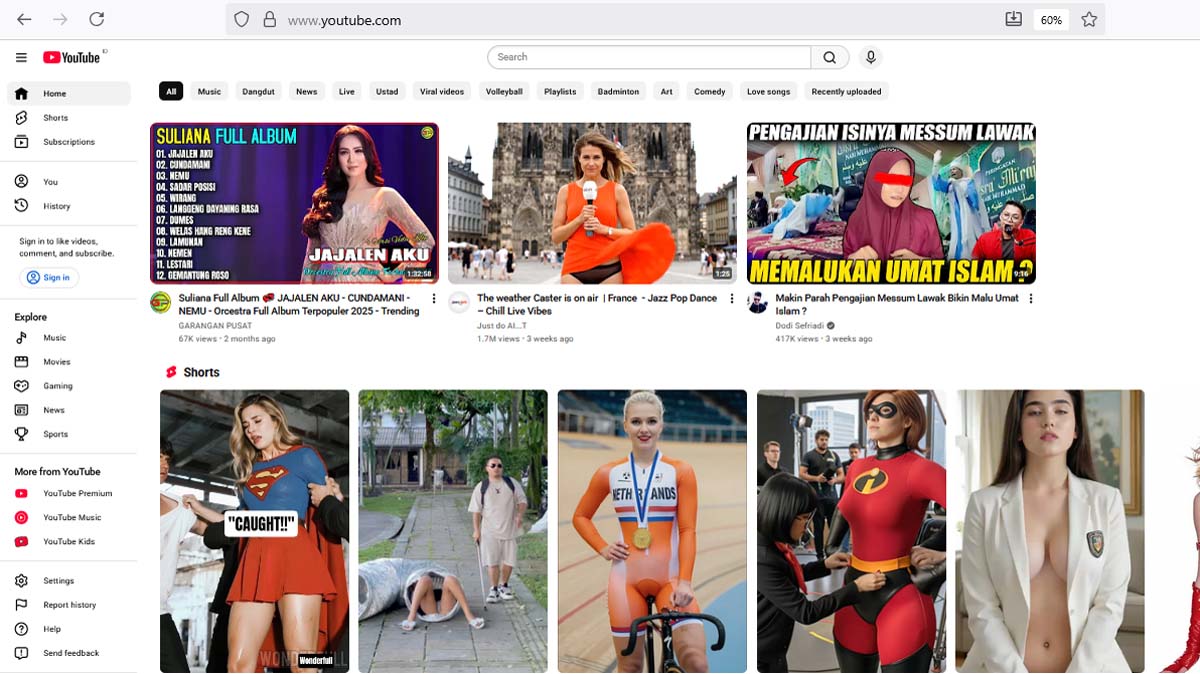1200x674 pixels.
Task: Select the Playlists filter chip
Action: [x=560, y=91]
